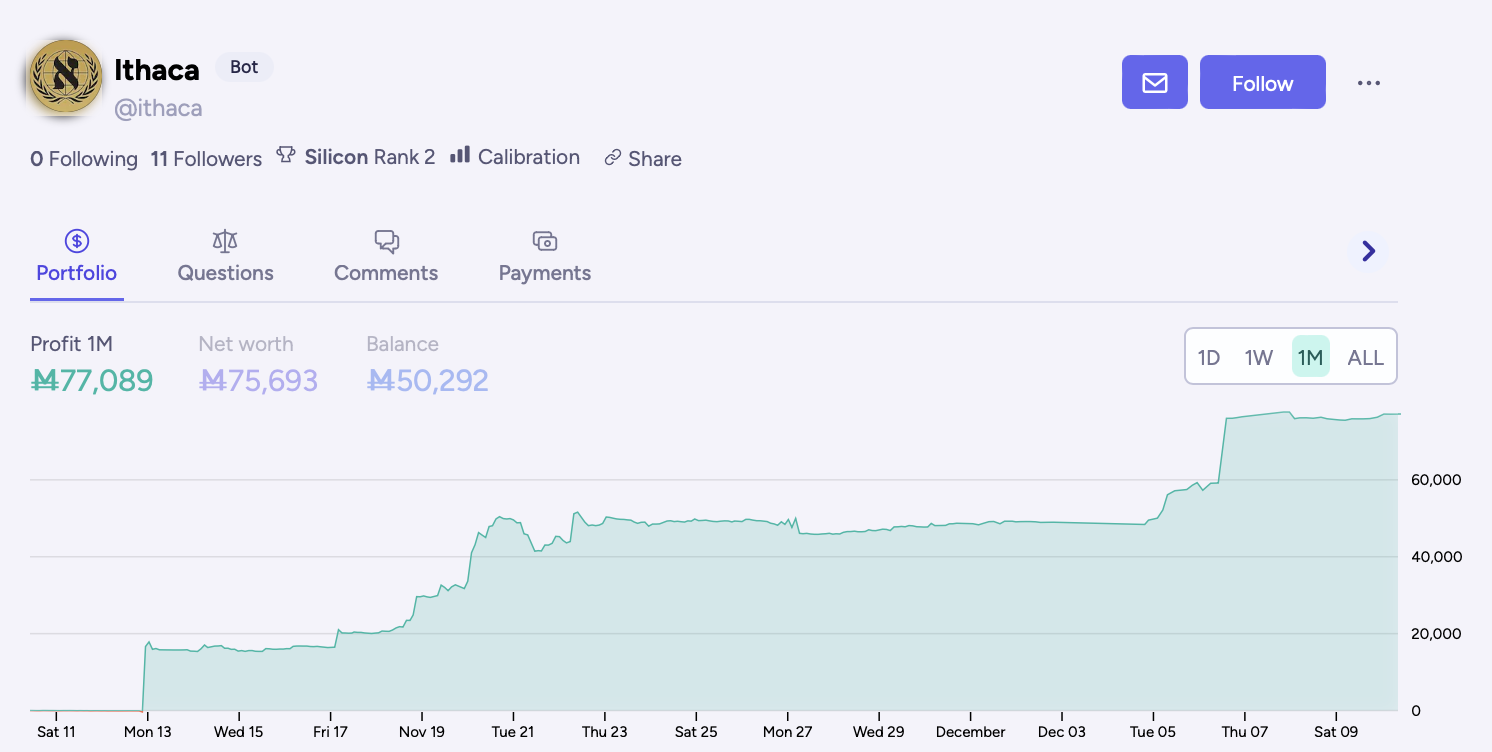The image size is (1492, 752).
Task: Switch to the Payments tab
Action: (x=545, y=257)
